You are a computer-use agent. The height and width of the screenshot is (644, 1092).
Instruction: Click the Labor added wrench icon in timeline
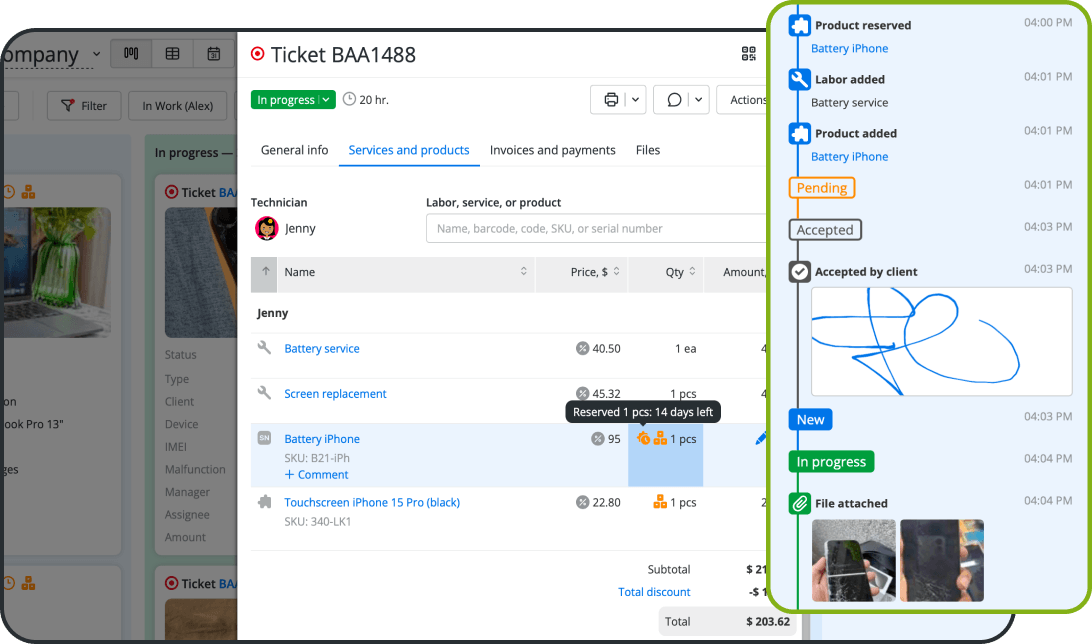point(800,79)
